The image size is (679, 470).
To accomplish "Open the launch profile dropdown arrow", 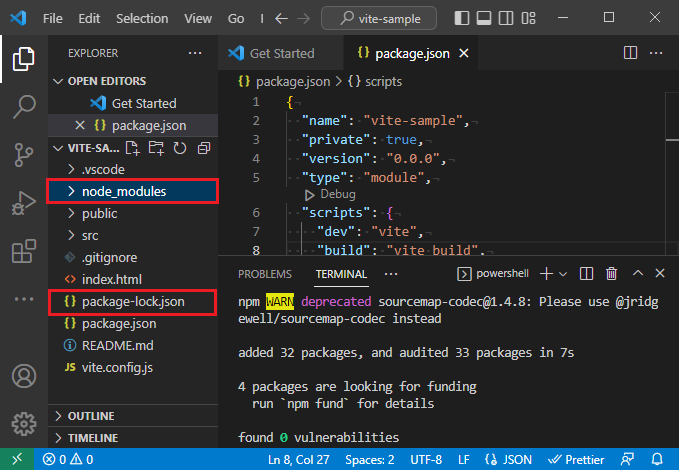I will coord(563,274).
